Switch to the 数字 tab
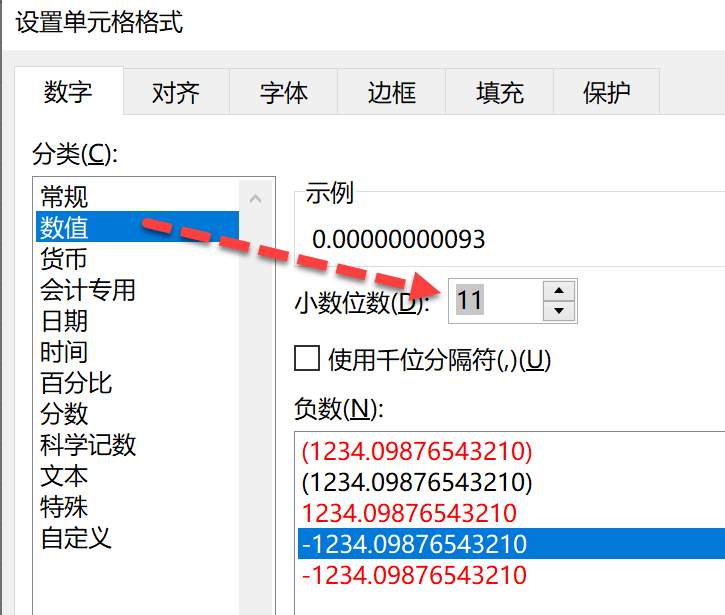Screen dimensions: 725x615 [68, 92]
